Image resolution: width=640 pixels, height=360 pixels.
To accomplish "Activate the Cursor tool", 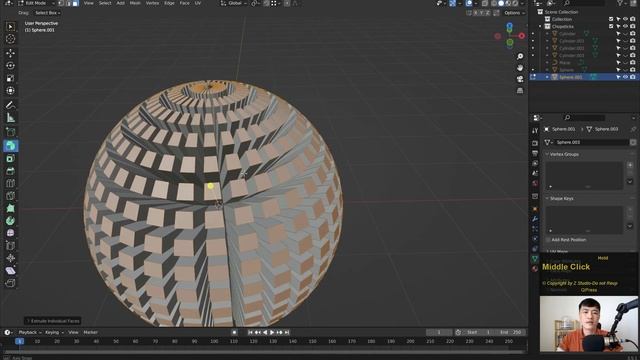I will click(11, 39).
